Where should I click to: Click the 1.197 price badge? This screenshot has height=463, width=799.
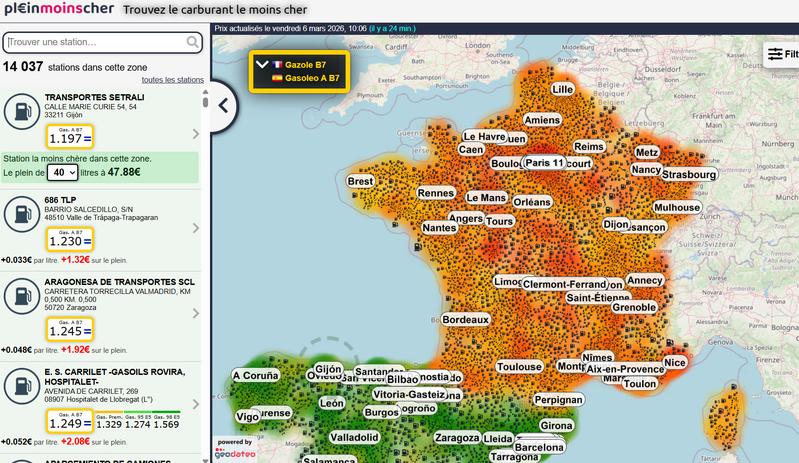click(x=70, y=137)
